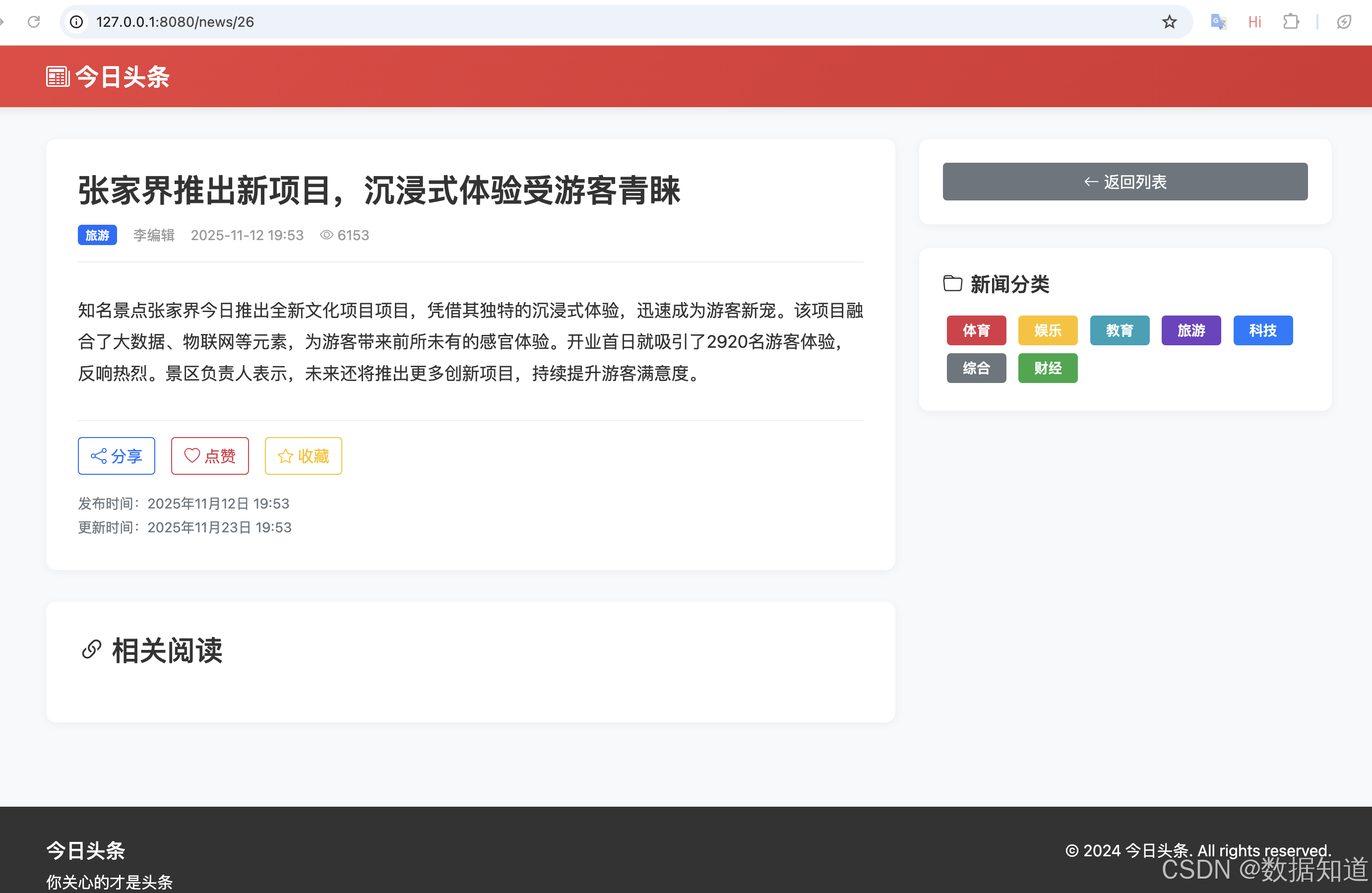
Task: Select the 科技 news category
Action: point(1263,330)
